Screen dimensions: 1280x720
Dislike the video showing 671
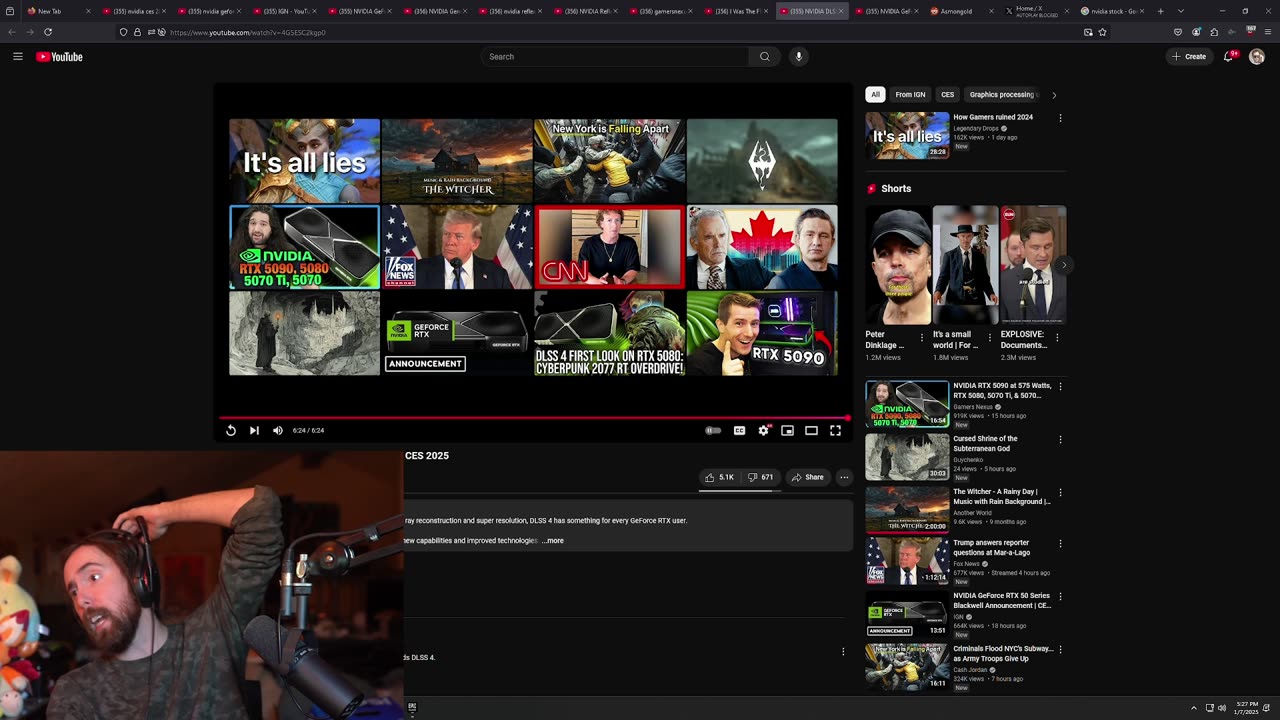tap(761, 477)
